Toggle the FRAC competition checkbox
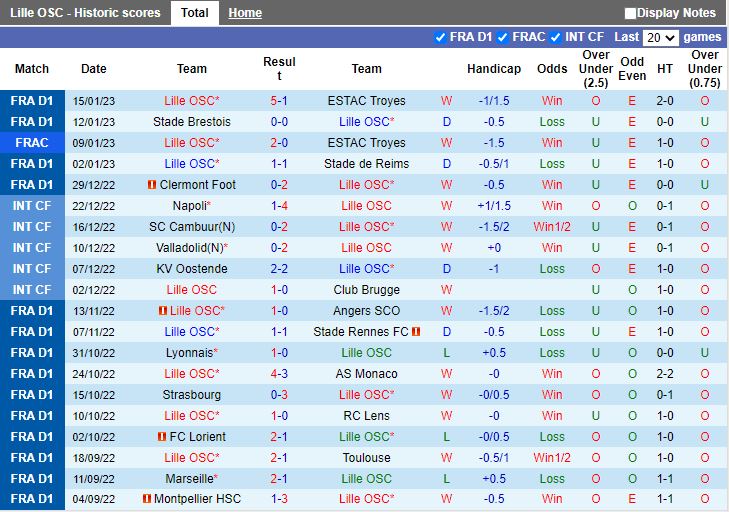 (503, 37)
